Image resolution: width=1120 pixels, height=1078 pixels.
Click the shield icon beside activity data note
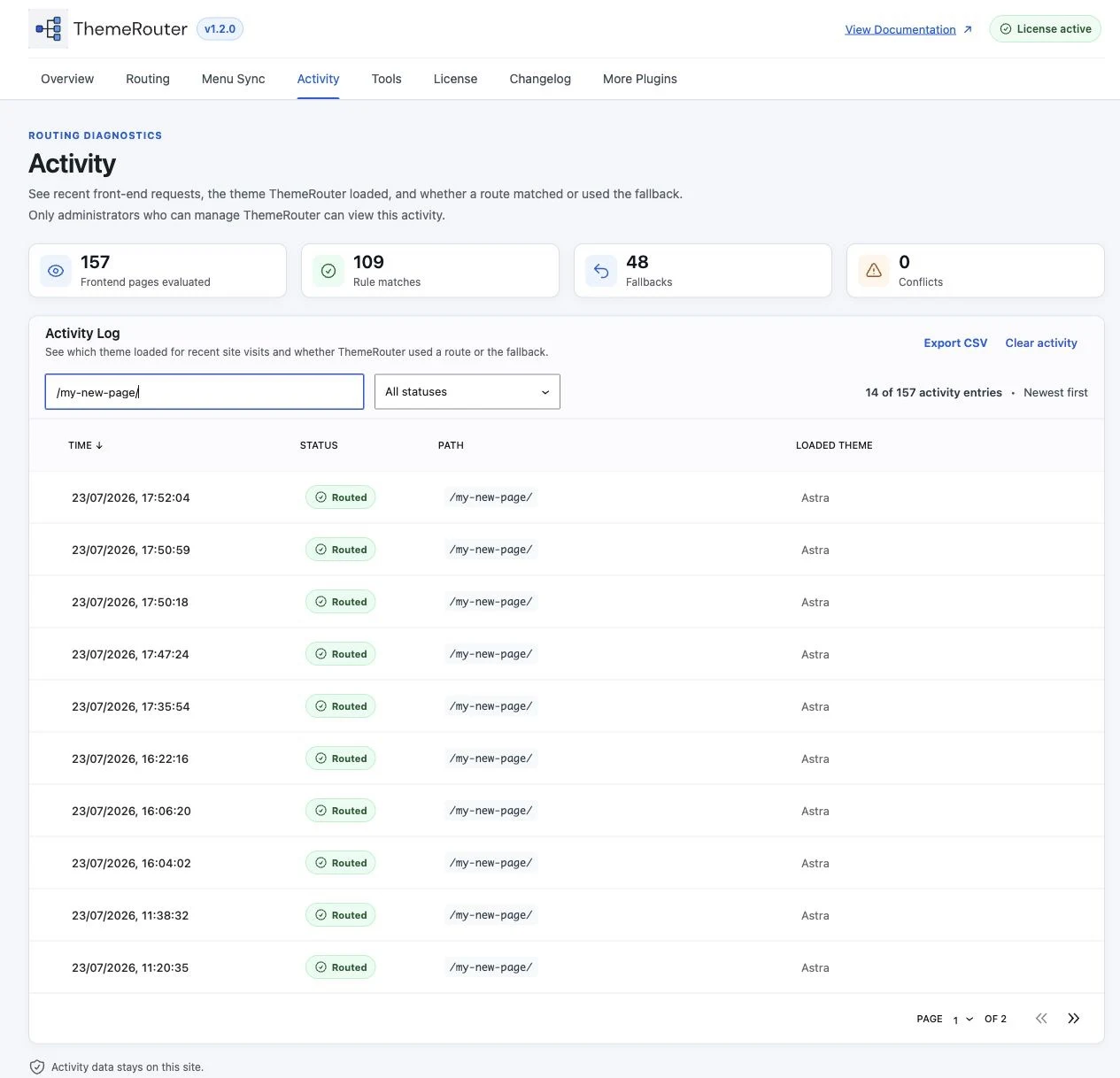coord(37,1066)
